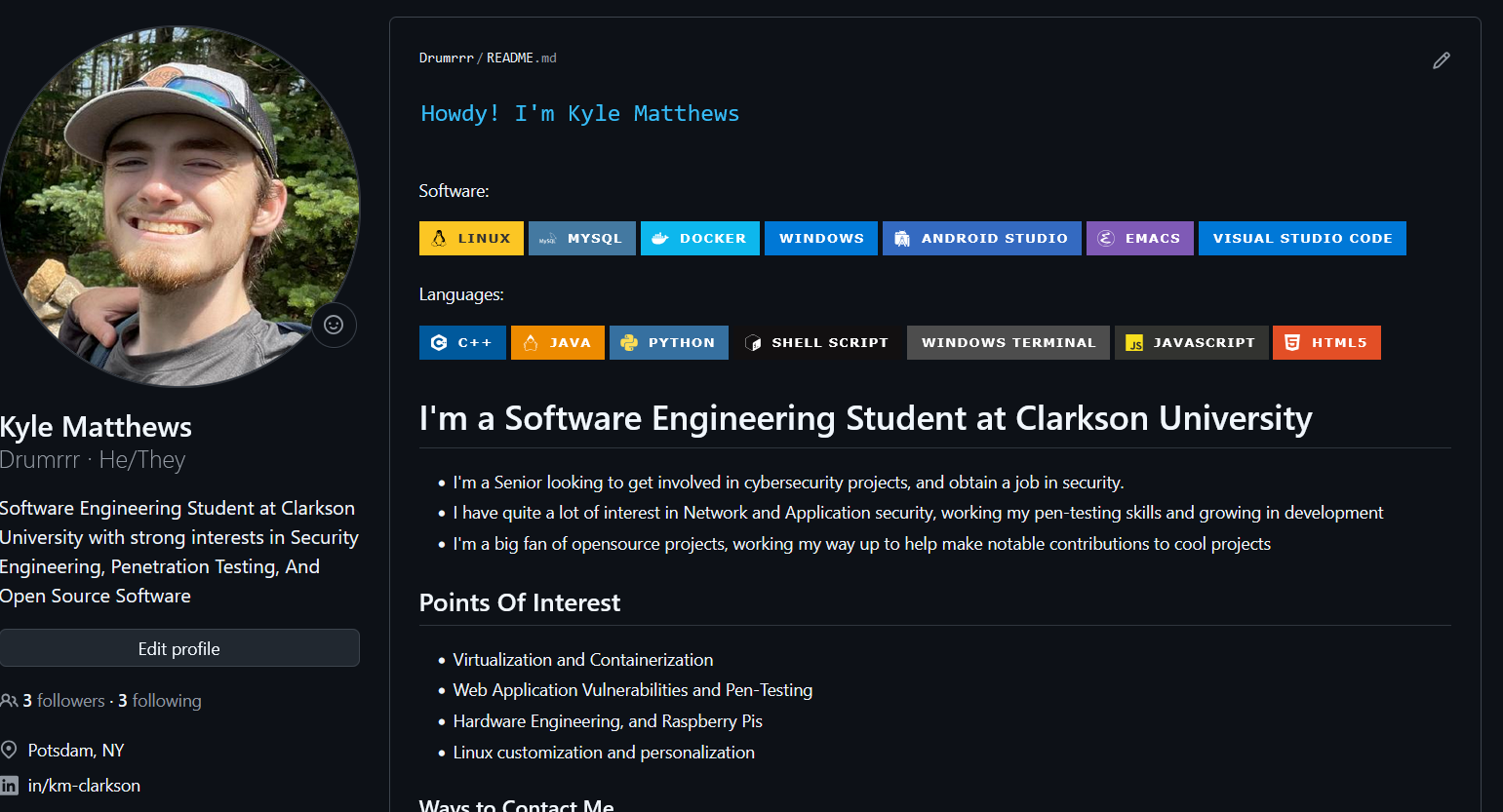This screenshot has width=1503, height=812.
Task: Click "Virtualization and Containerization" bullet text
Action: [x=583, y=660]
